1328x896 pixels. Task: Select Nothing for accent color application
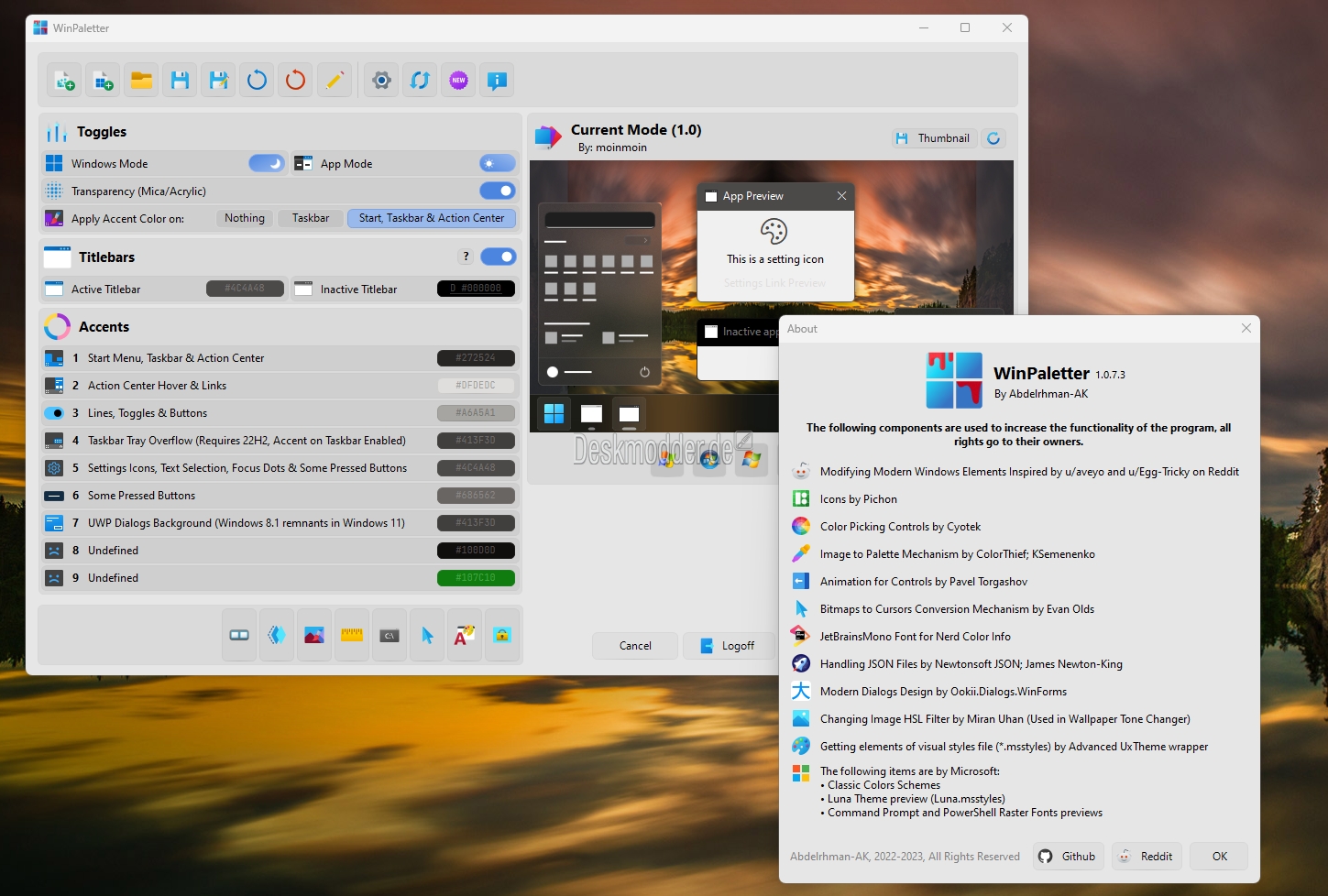click(x=245, y=218)
